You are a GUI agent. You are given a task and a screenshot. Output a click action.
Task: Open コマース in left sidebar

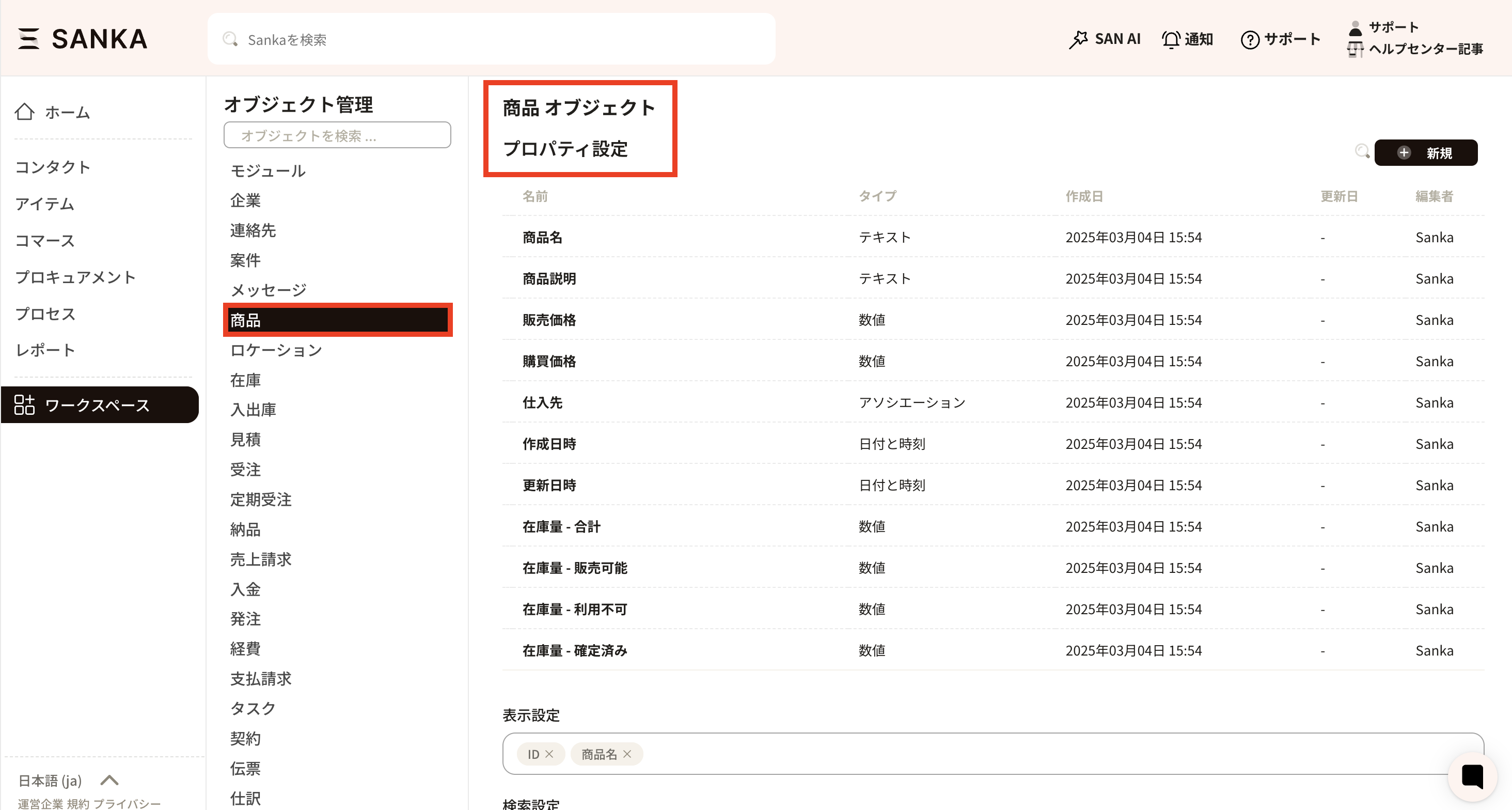pos(45,240)
